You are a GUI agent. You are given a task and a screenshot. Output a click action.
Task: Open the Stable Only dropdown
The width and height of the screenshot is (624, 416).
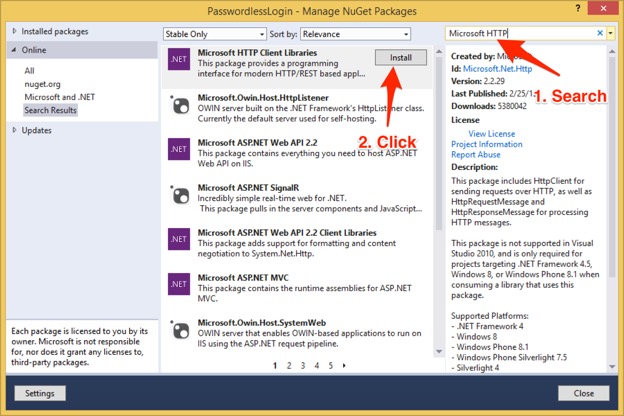(214, 34)
